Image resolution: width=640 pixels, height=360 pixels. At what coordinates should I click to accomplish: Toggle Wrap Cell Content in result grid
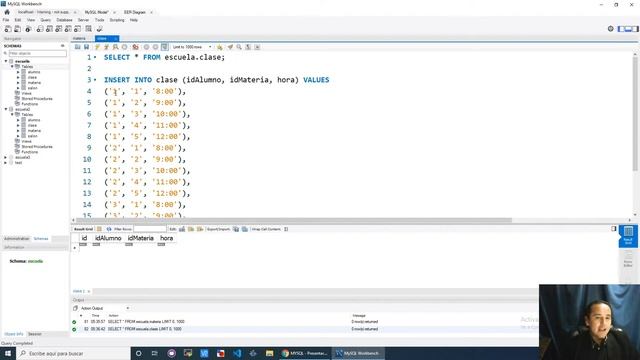point(286,229)
